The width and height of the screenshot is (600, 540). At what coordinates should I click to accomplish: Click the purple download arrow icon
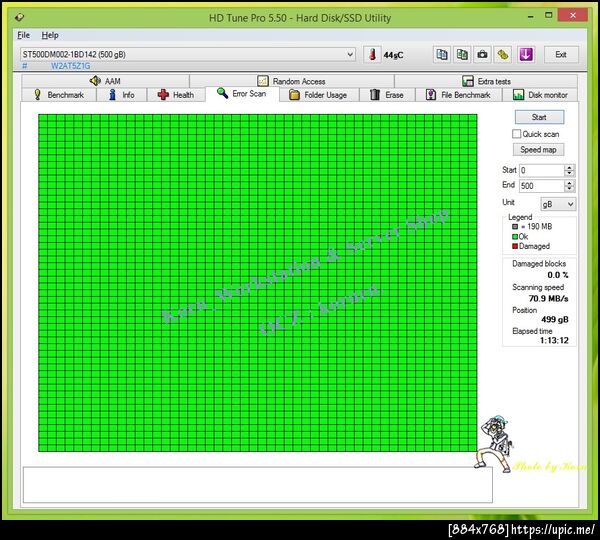click(526, 54)
